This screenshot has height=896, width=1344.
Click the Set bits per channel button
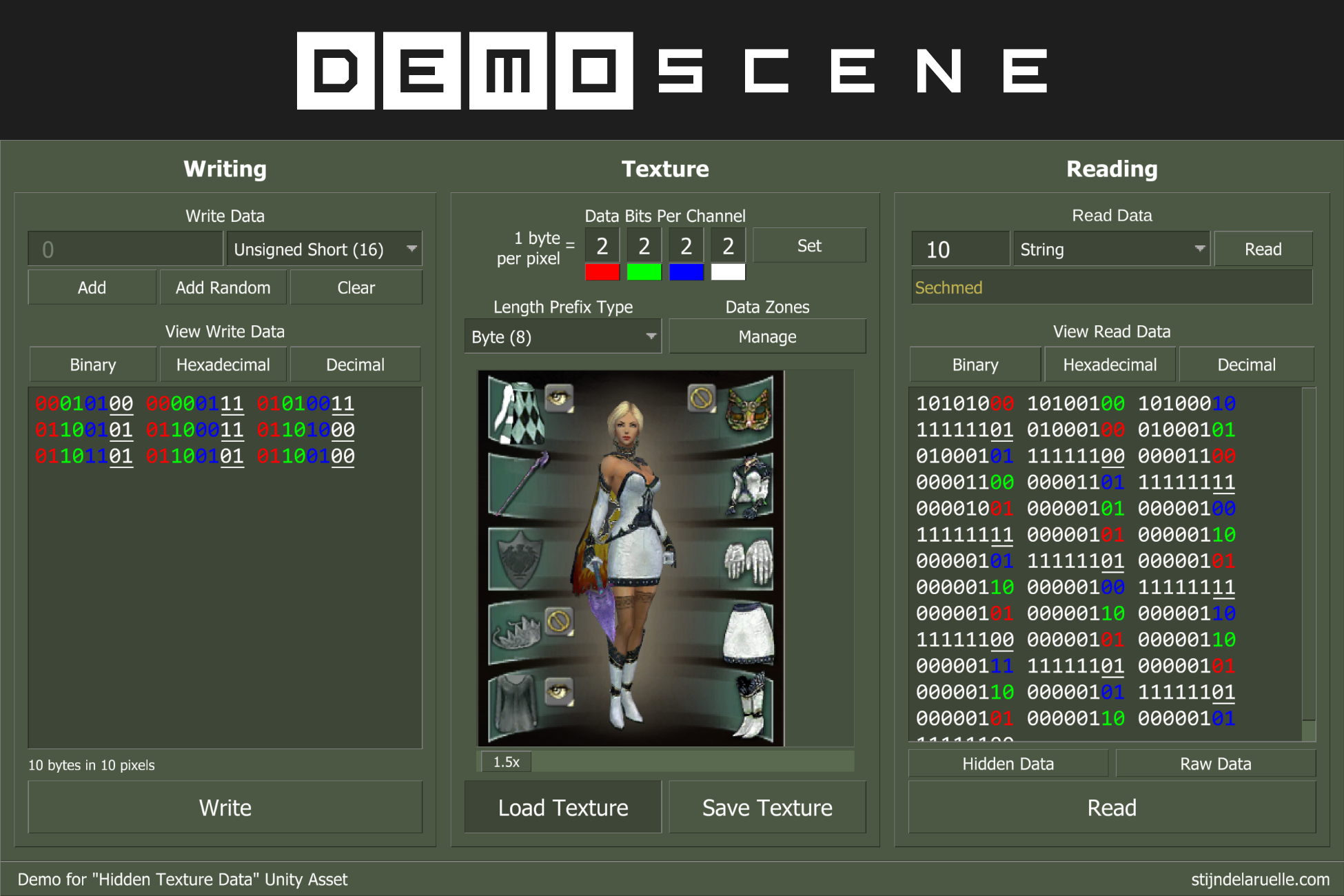809,245
